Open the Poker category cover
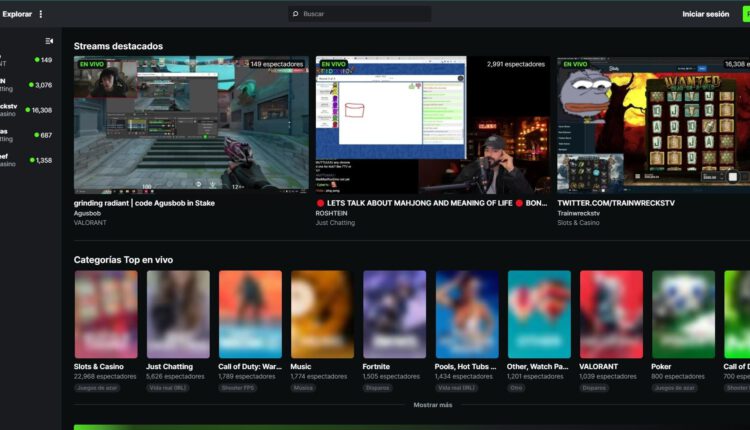This screenshot has width=750, height=430. pyautogui.click(x=684, y=314)
